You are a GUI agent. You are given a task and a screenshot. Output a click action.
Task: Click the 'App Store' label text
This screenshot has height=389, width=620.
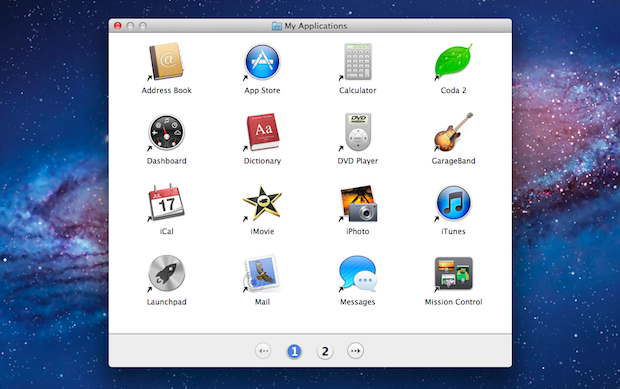(x=262, y=90)
